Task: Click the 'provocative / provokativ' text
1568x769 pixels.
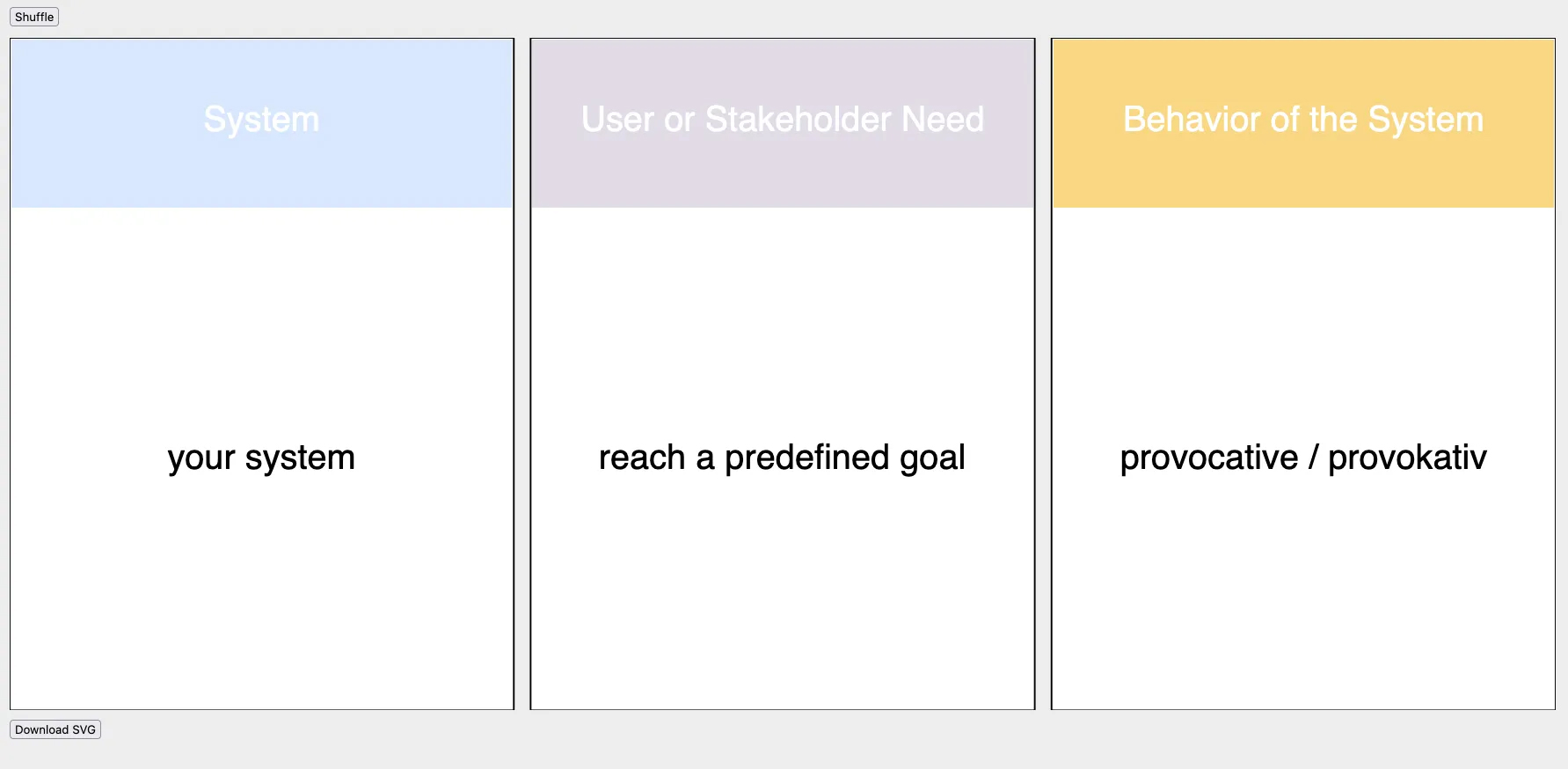Action: click(x=1303, y=458)
